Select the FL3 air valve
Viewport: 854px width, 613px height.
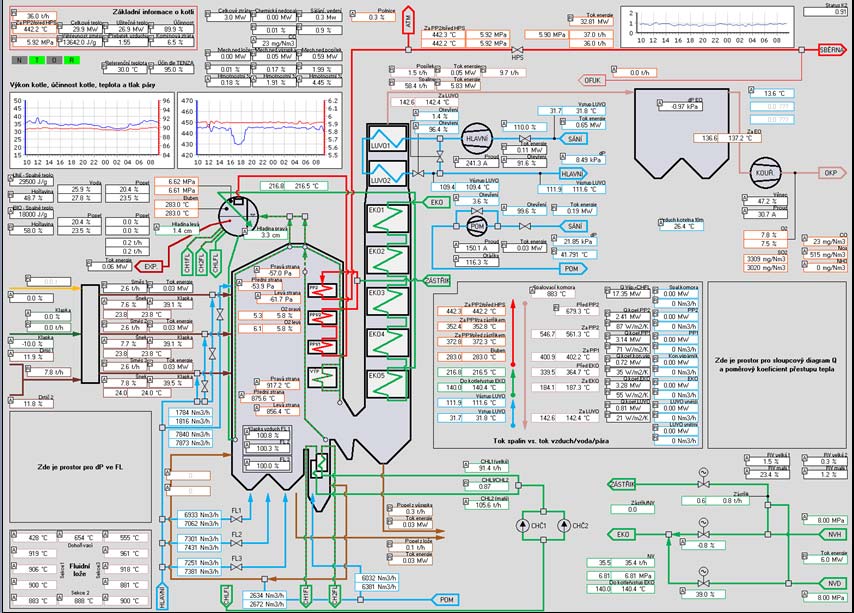tap(236, 567)
